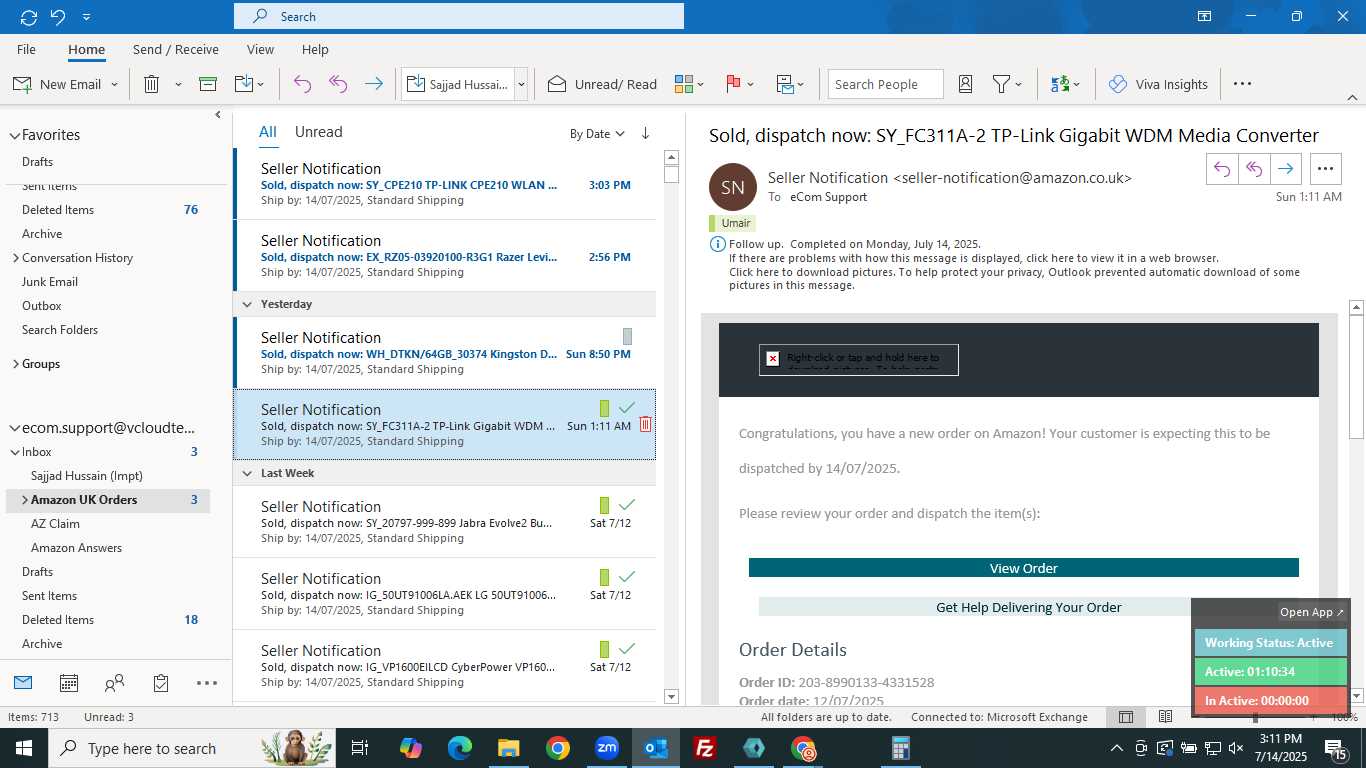Click Forward arrow in the ribbon
Screen dimensions: 1366x768
point(374,84)
